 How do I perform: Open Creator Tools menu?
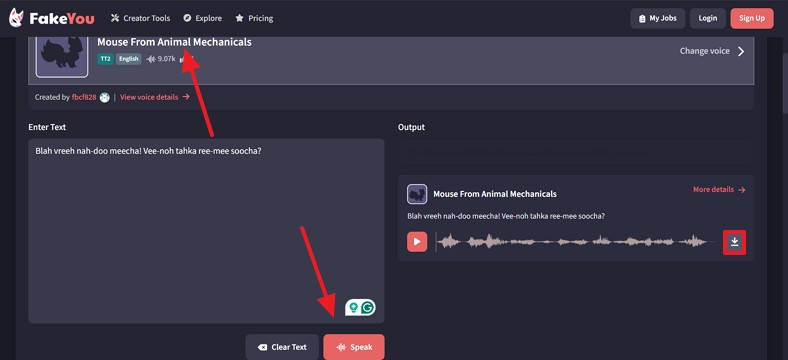tap(140, 18)
